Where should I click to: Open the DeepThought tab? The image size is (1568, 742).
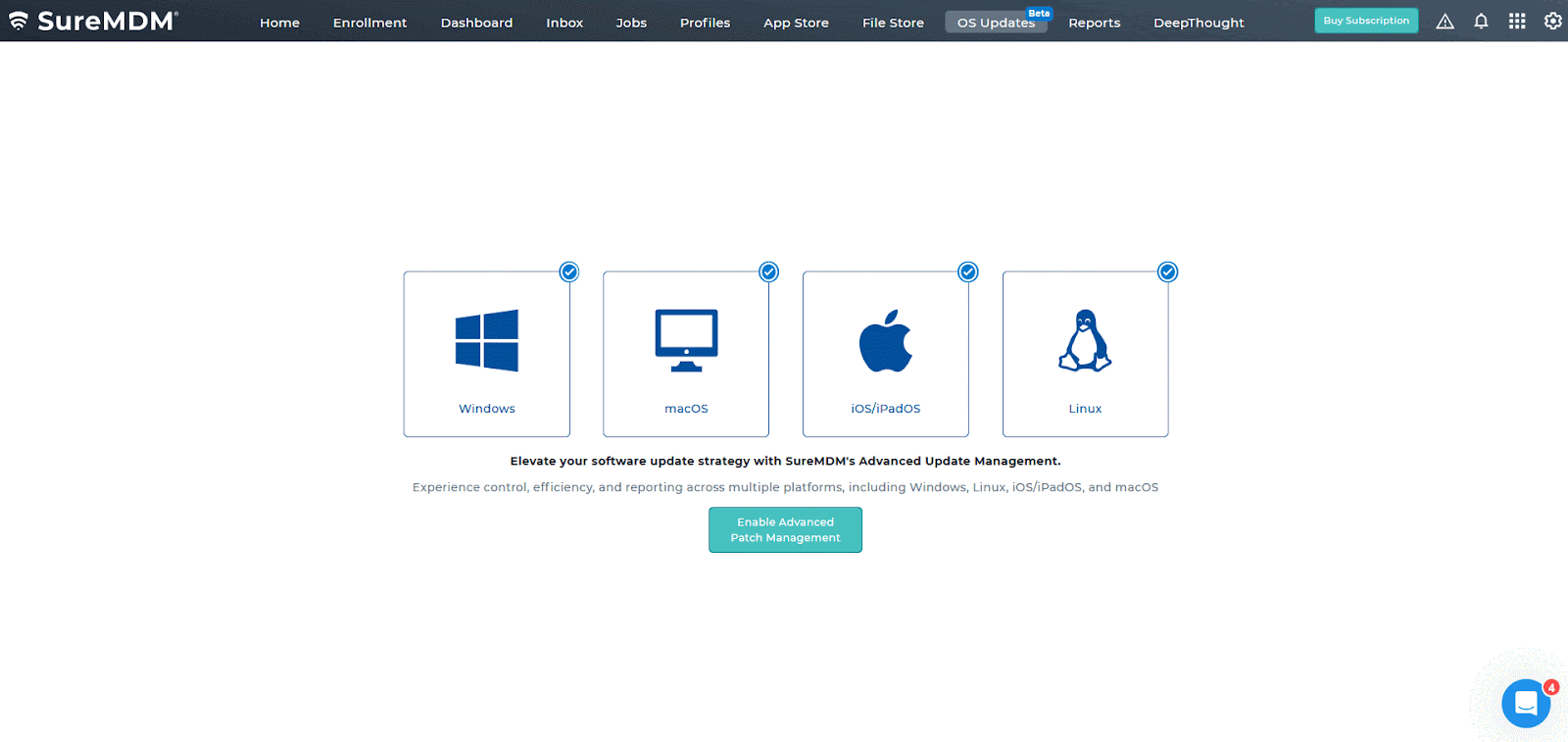(x=1199, y=23)
